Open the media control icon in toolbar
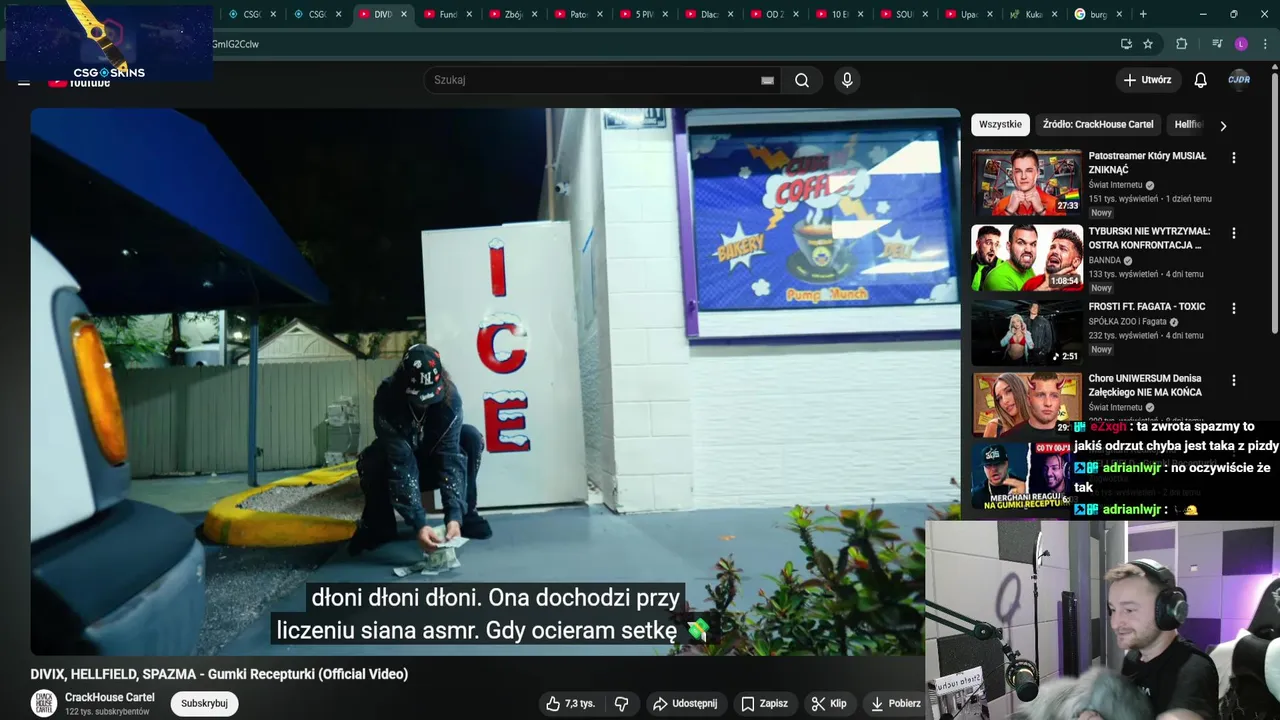1280x720 pixels. pos(1217,44)
